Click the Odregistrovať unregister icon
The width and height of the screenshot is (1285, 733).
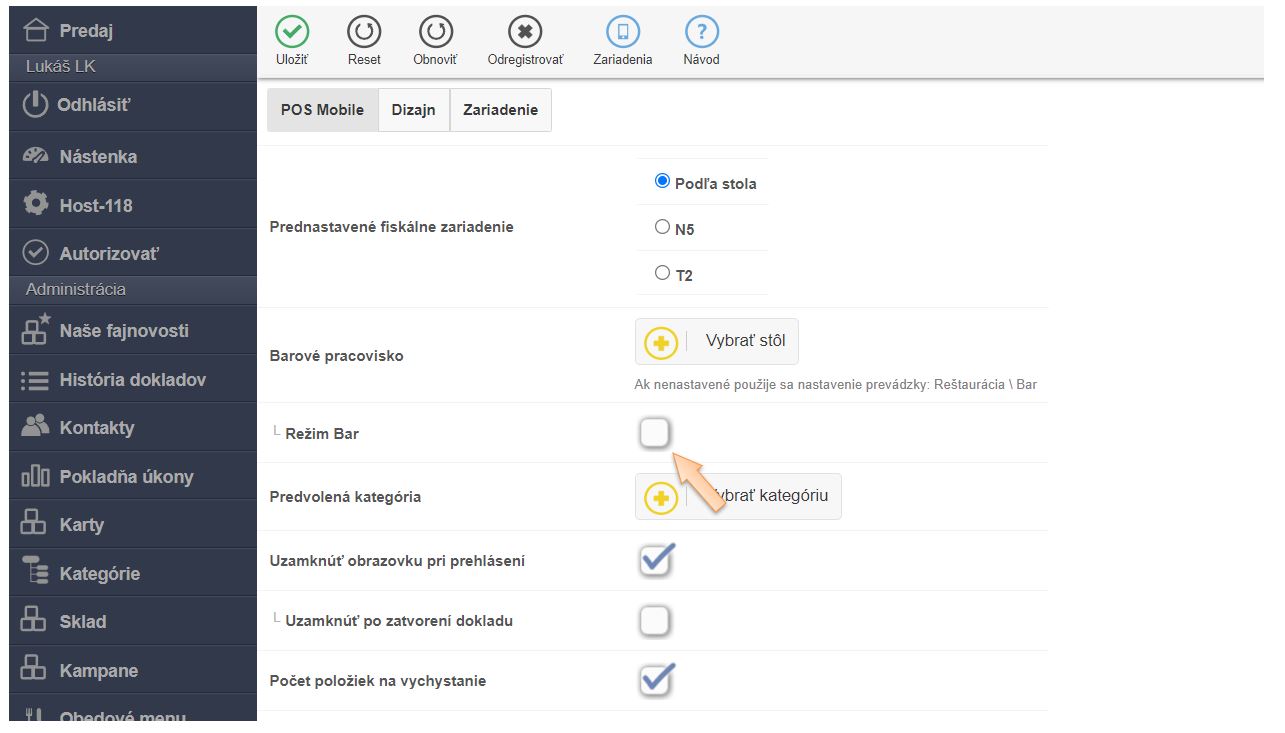(525, 32)
